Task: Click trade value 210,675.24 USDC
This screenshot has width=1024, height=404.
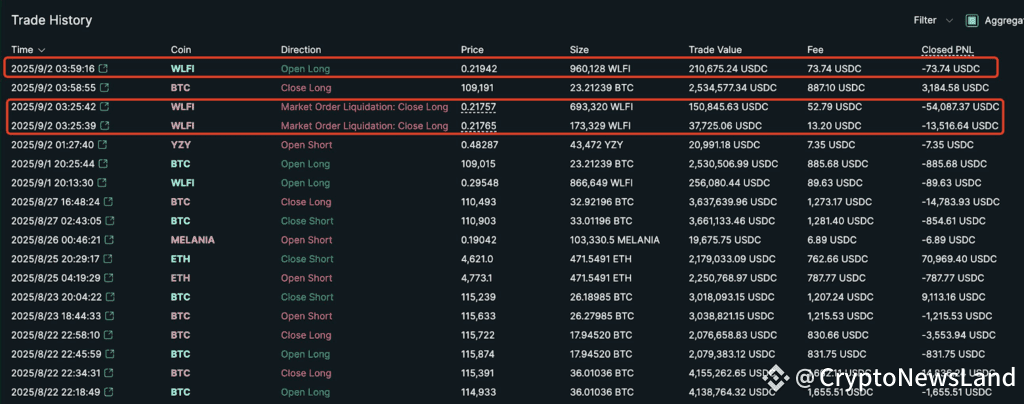Action: click(x=728, y=69)
